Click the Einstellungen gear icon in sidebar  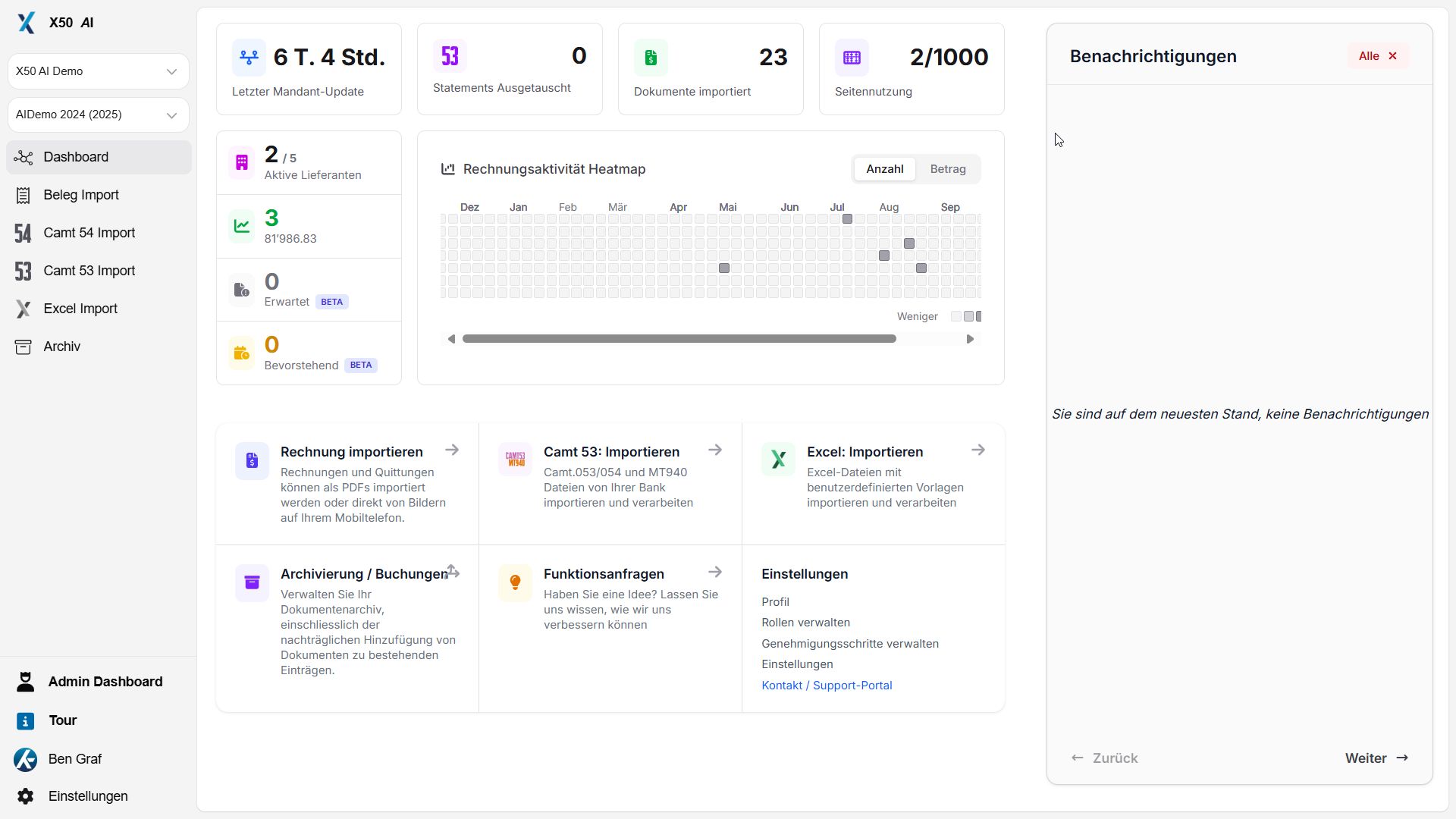pos(25,796)
